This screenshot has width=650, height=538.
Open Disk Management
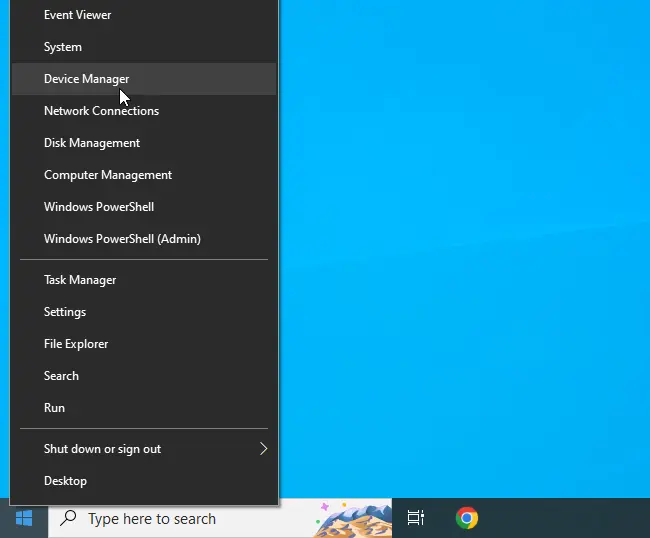(144, 143)
